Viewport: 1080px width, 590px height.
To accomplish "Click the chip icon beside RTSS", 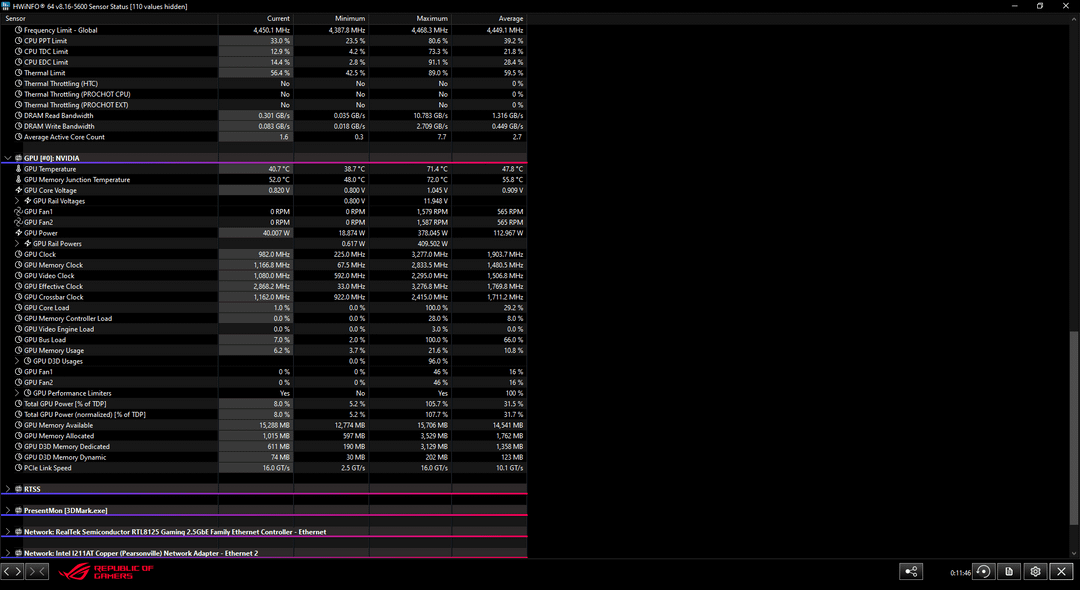I will tap(19, 489).
